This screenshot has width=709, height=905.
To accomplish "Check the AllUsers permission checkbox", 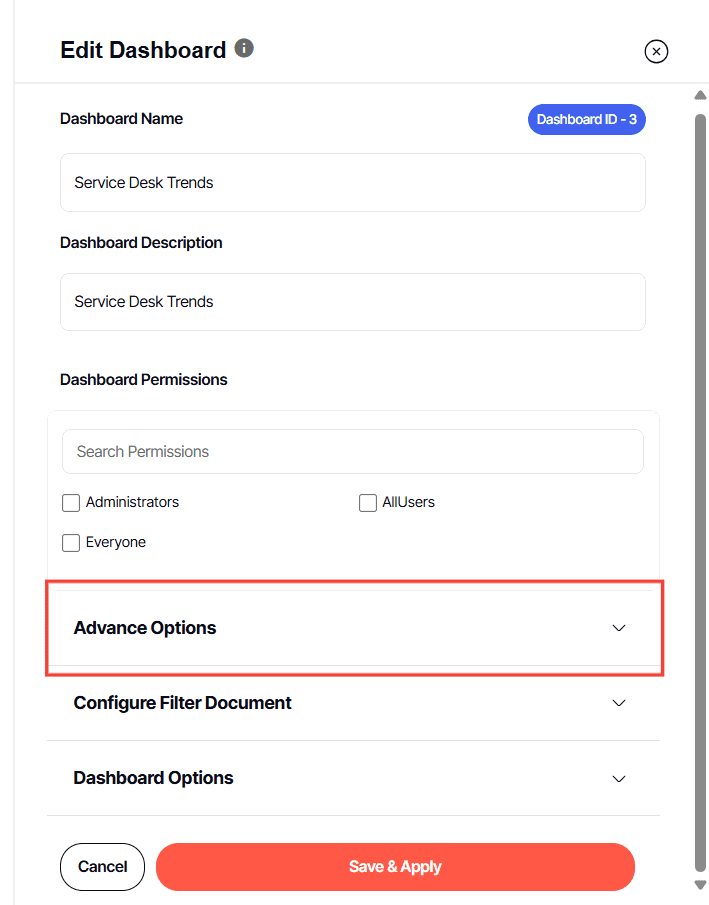I will [368, 503].
